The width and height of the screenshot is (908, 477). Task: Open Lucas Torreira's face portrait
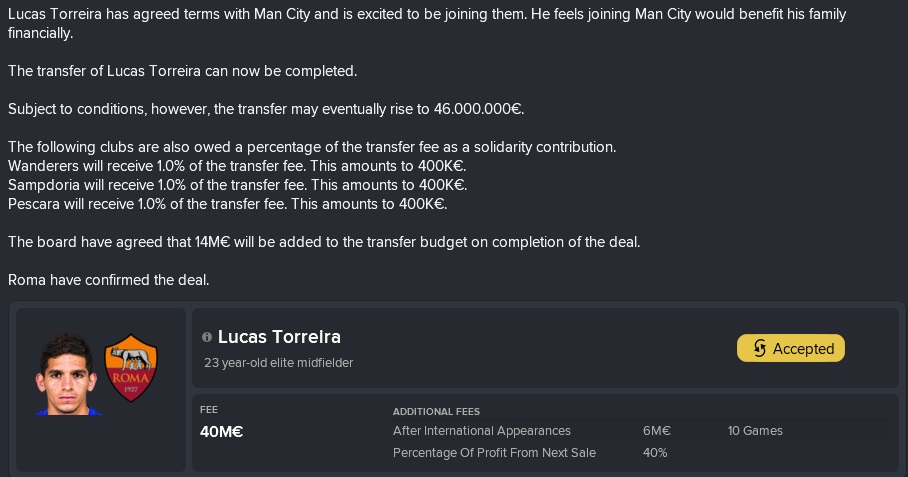pyautogui.click(x=67, y=374)
